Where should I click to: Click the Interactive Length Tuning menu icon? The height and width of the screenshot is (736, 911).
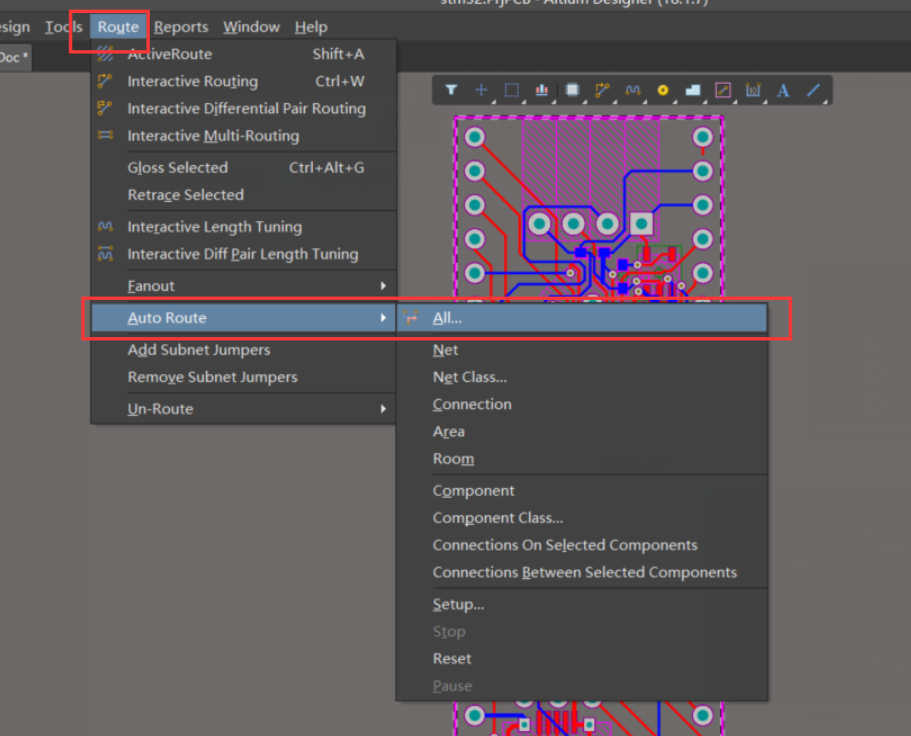pos(105,227)
